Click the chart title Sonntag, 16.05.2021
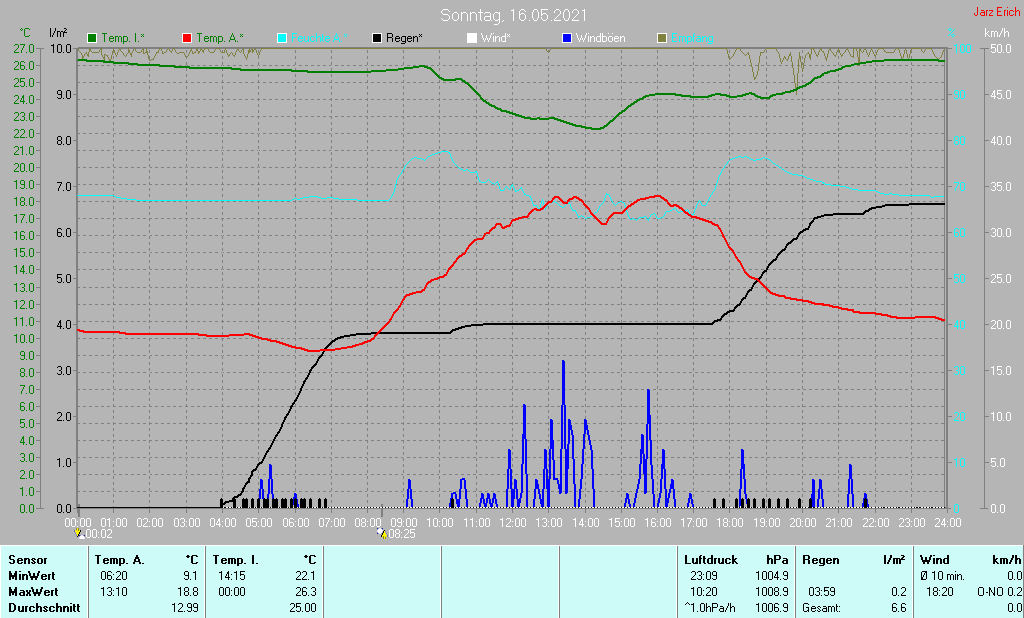The width and height of the screenshot is (1024, 618). tap(513, 15)
